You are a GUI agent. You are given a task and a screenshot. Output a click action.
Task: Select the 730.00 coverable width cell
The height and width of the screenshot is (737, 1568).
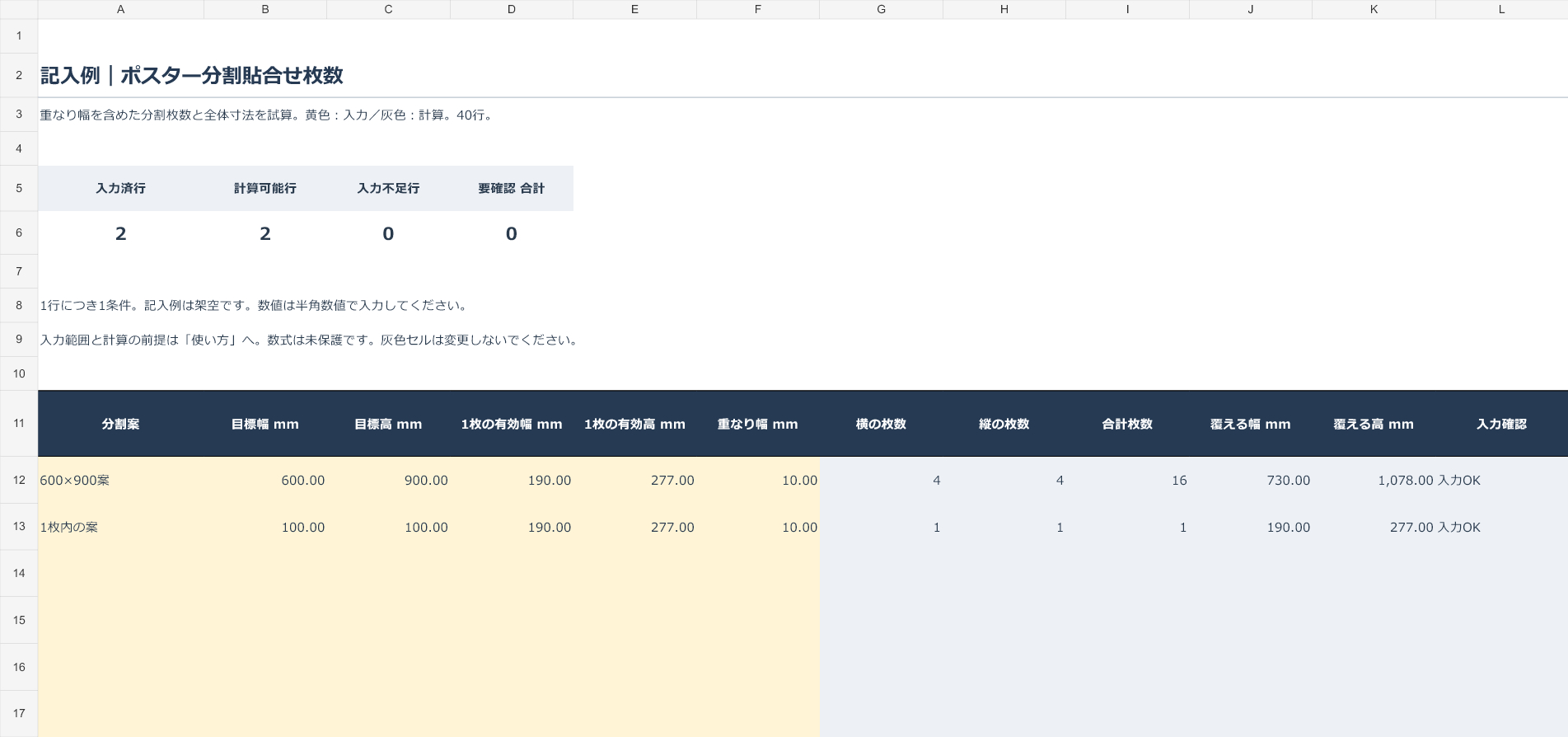point(1251,480)
